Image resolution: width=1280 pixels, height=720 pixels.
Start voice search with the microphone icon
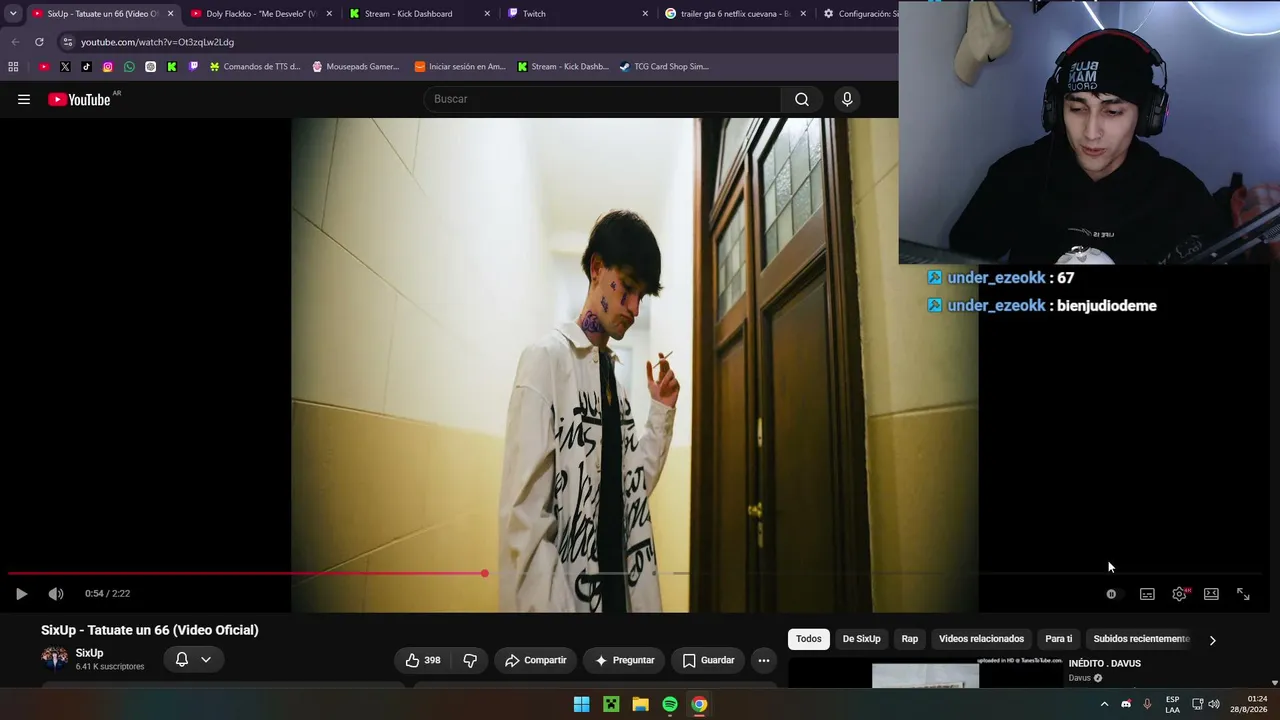pos(847,99)
